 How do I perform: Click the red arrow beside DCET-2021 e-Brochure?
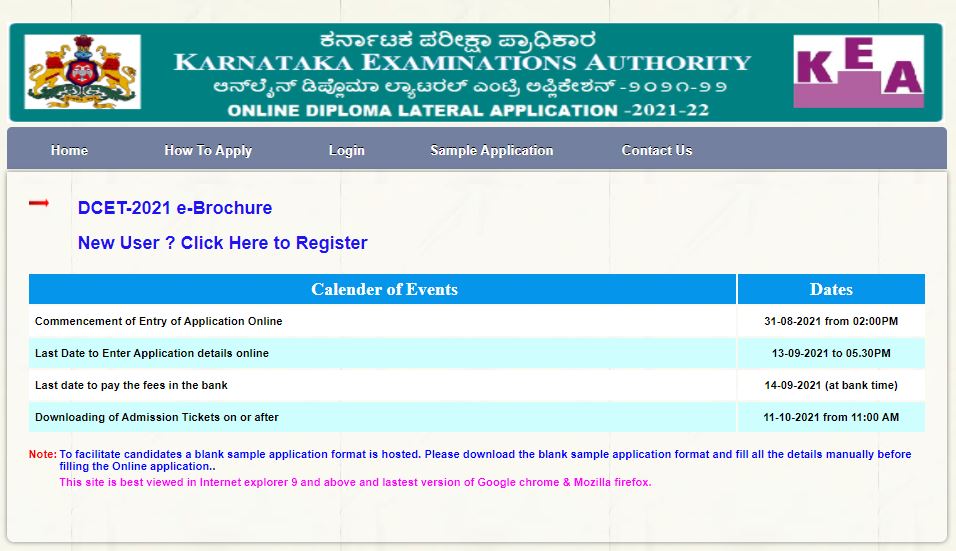point(39,204)
